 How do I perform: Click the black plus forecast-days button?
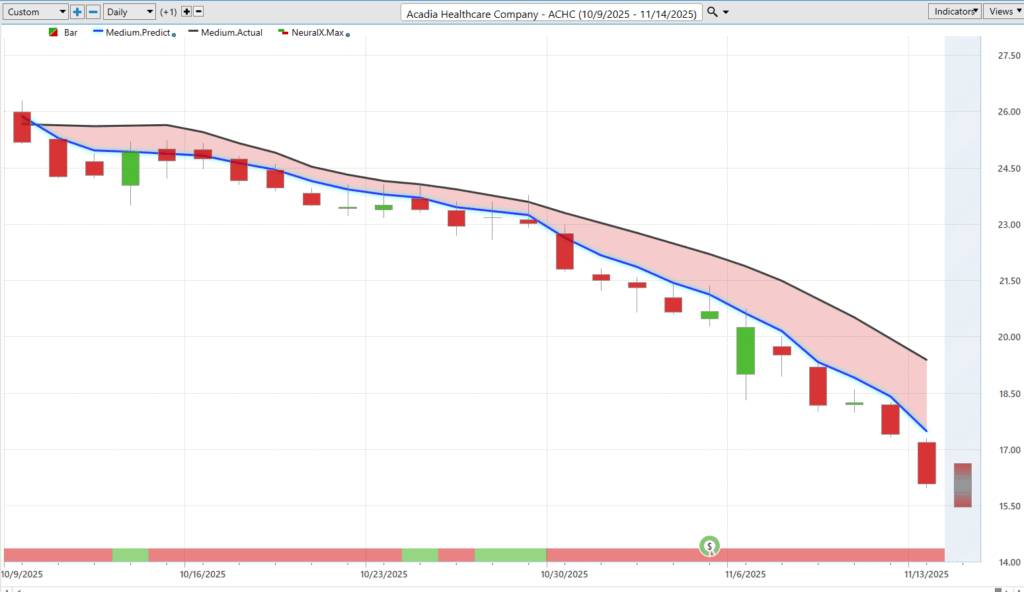(x=185, y=12)
